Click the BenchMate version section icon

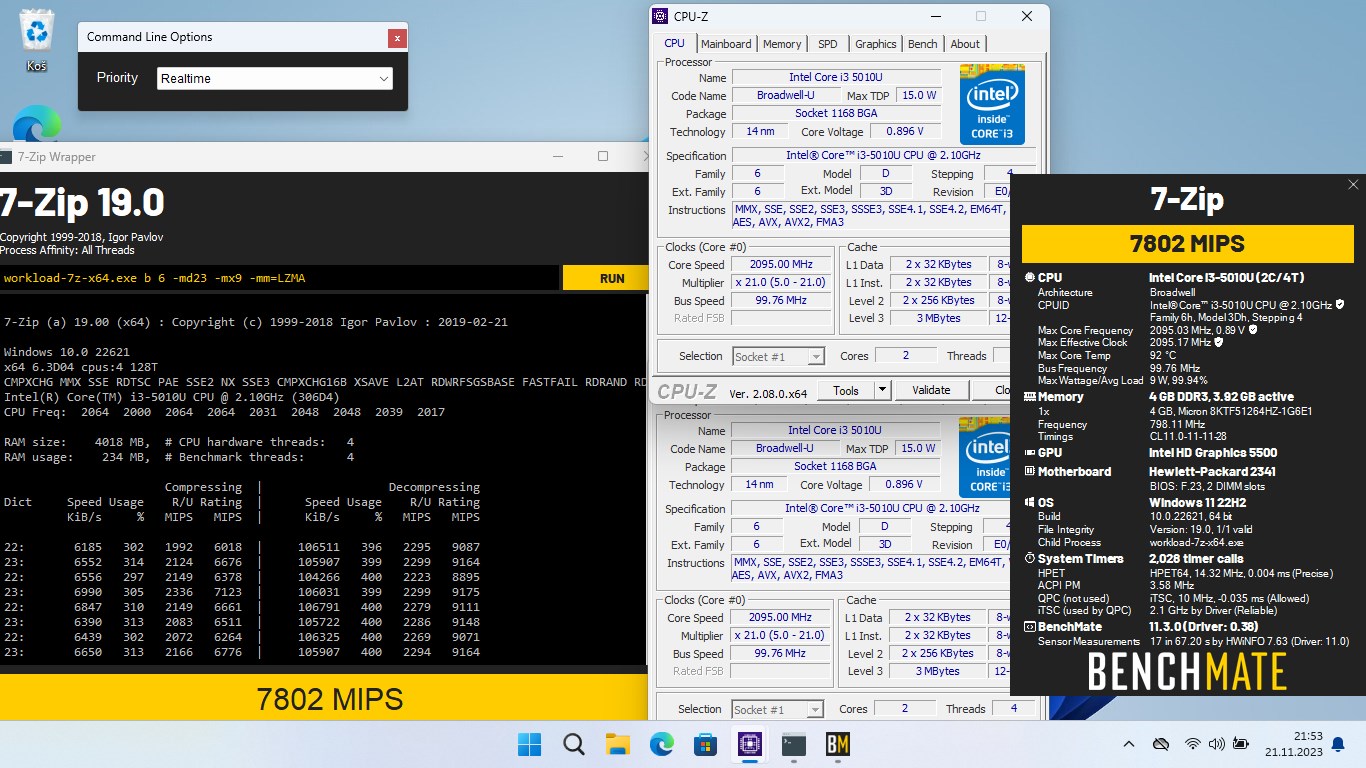point(1030,627)
